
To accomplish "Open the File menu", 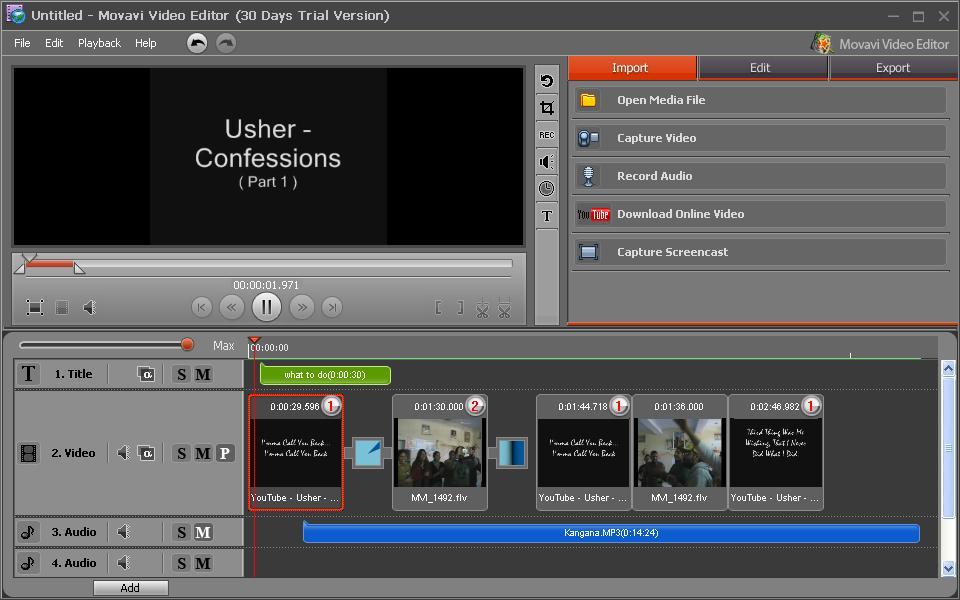I will coord(22,43).
